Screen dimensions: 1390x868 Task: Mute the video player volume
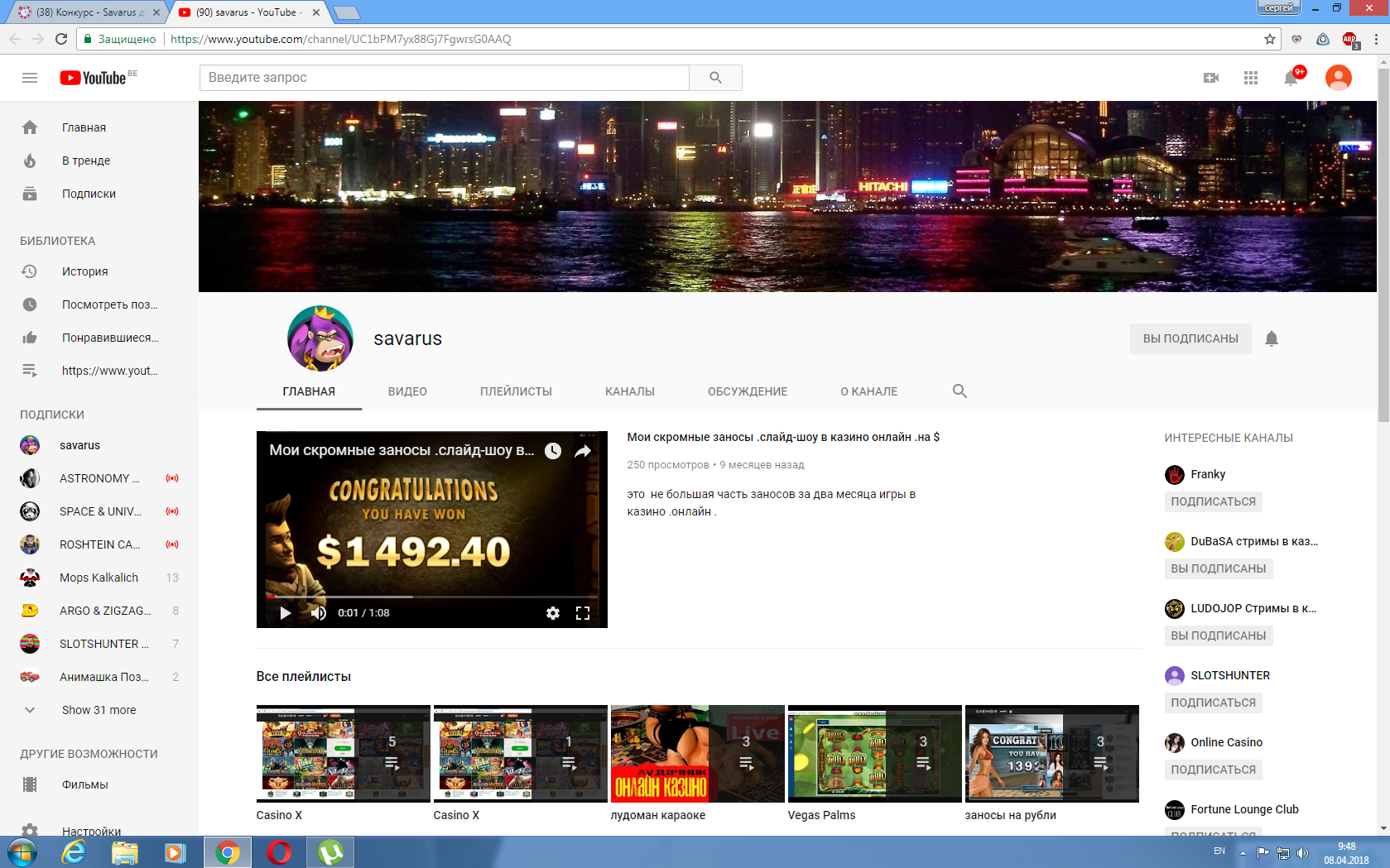pyautogui.click(x=319, y=613)
